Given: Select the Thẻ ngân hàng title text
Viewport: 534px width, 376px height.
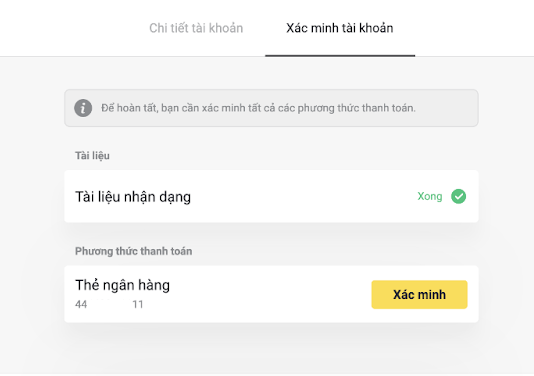Looking at the screenshot, I should click(x=122, y=285).
